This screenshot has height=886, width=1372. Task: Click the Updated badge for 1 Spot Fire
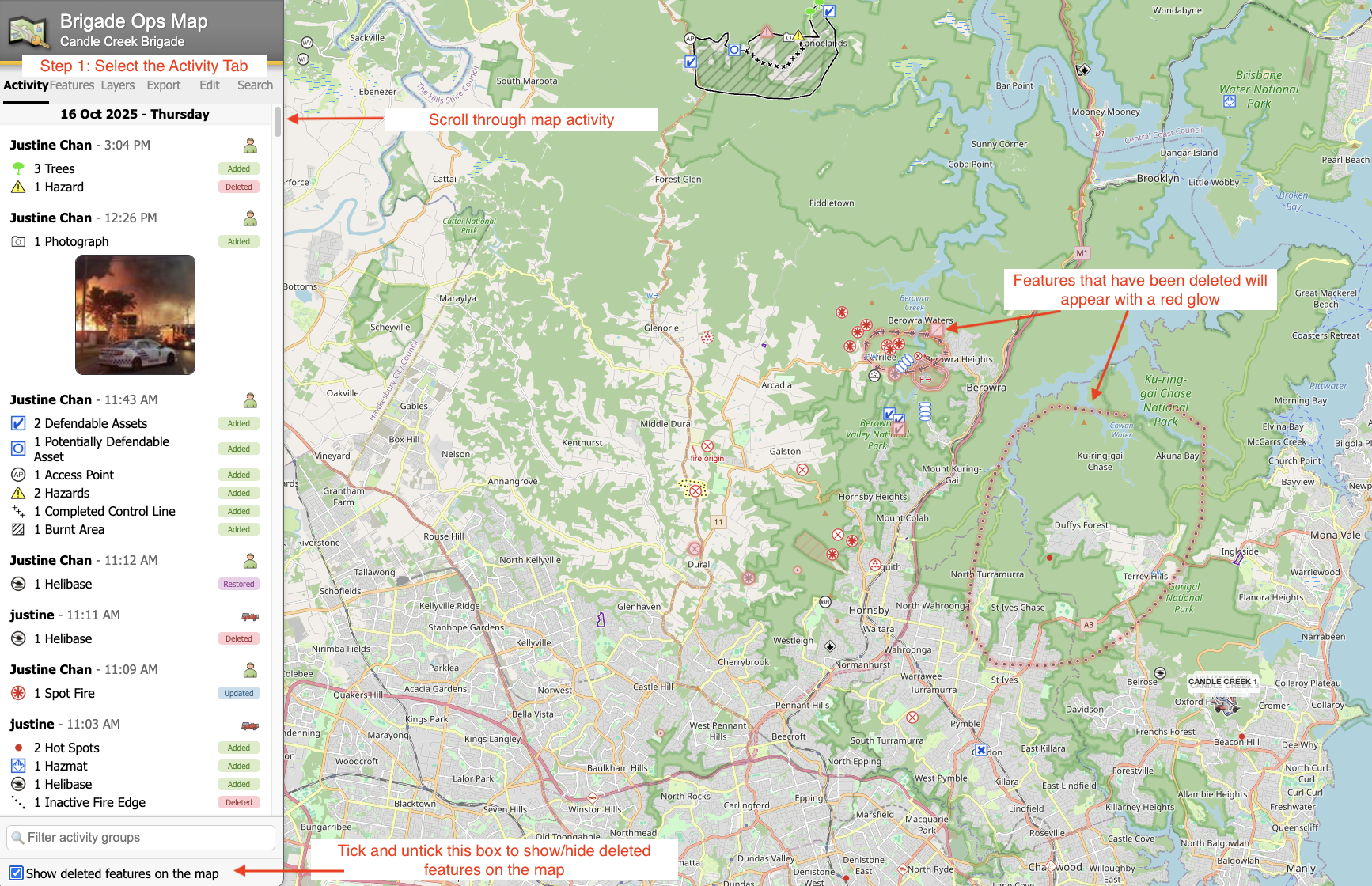238,693
